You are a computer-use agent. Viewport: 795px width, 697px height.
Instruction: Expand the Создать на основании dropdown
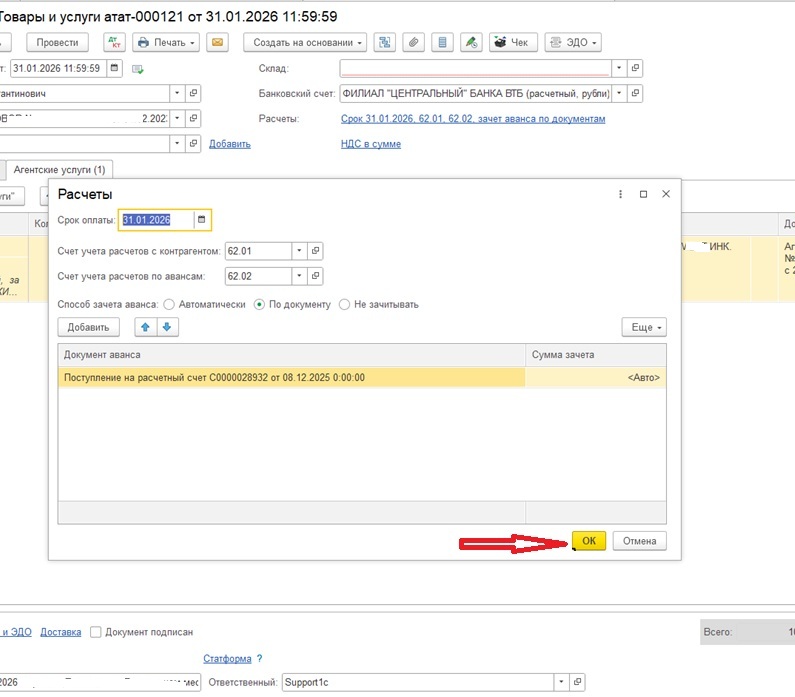click(x=306, y=43)
